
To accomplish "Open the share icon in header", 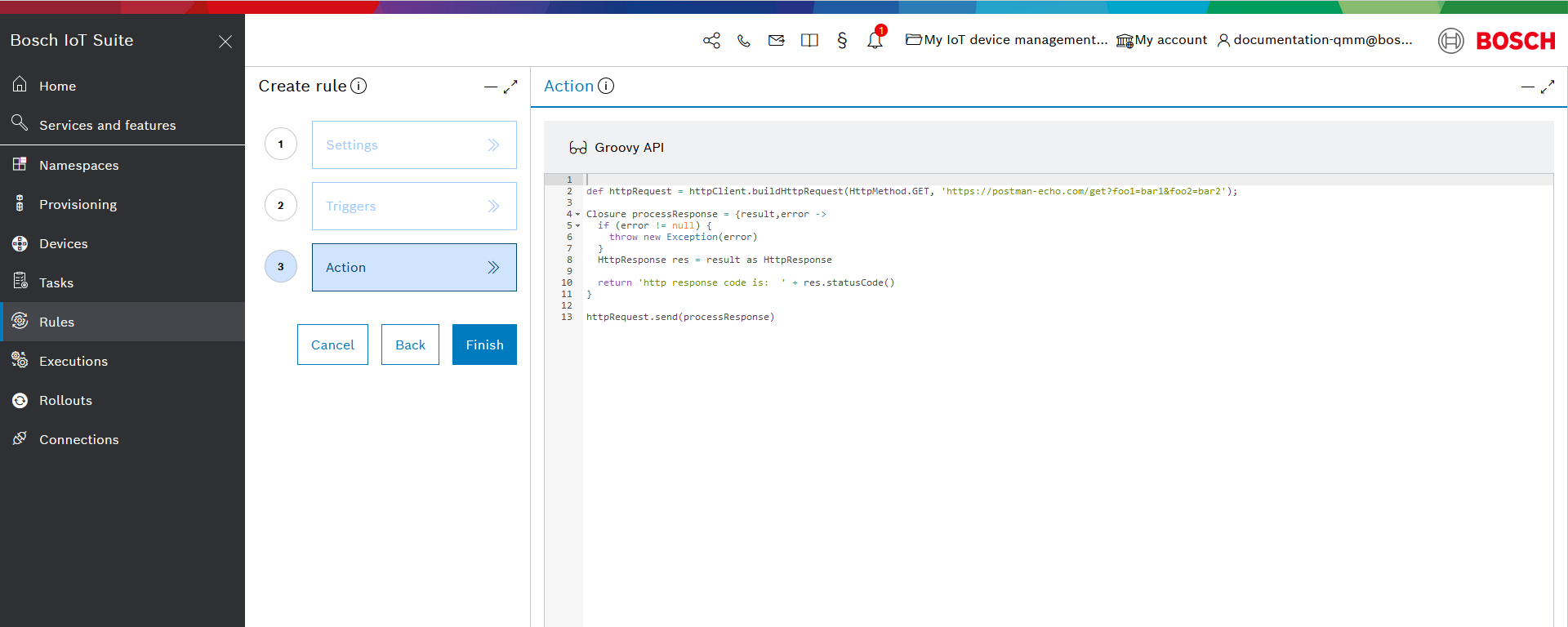I will click(x=711, y=40).
